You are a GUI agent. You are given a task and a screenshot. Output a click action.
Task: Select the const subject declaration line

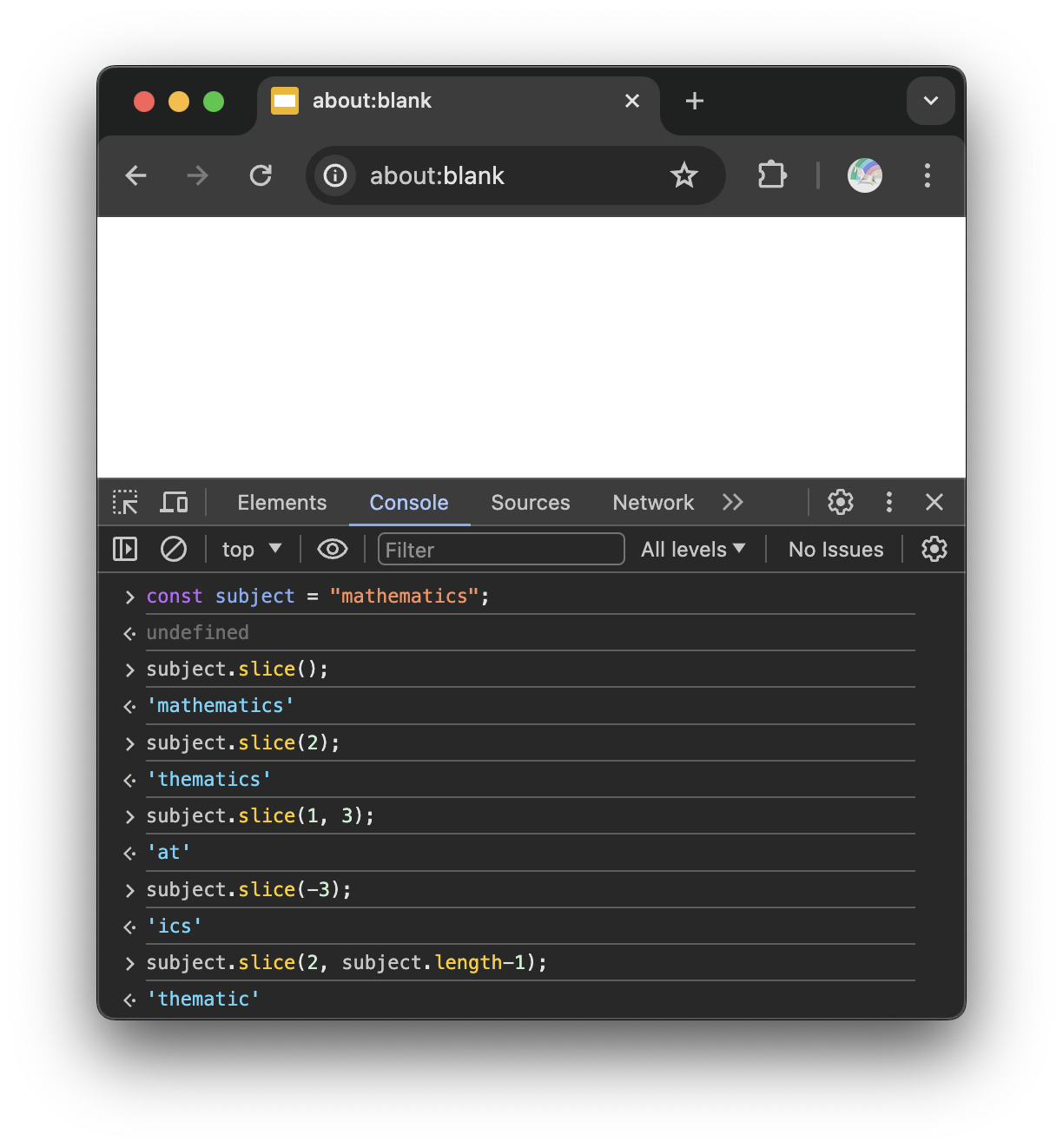(318, 597)
